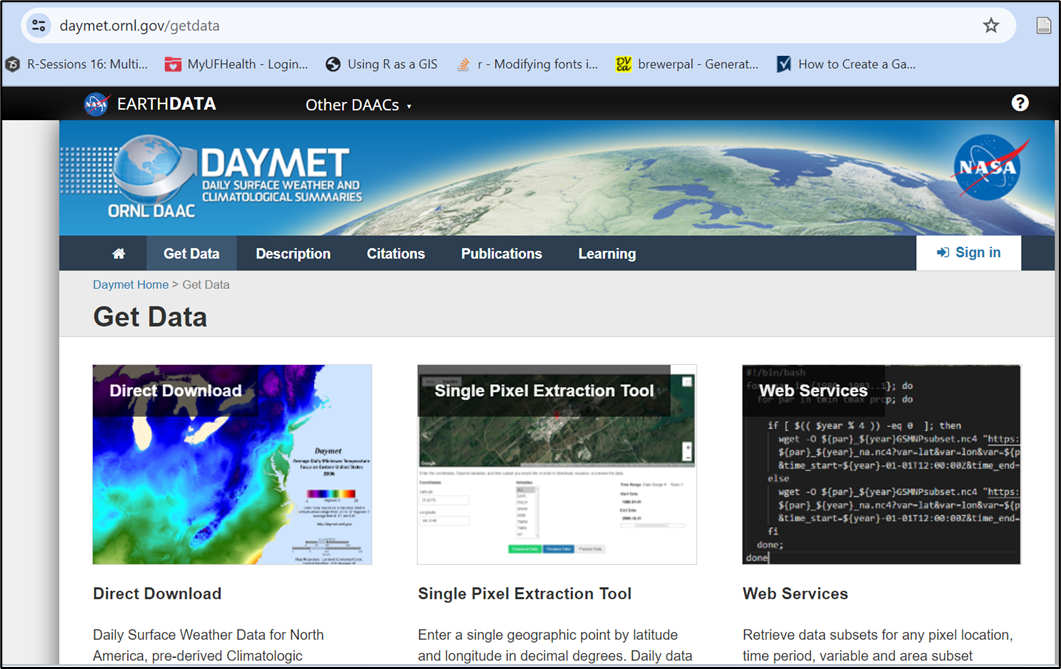Go to home via the house icon
This screenshot has height=669, width=1061.
click(118, 254)
